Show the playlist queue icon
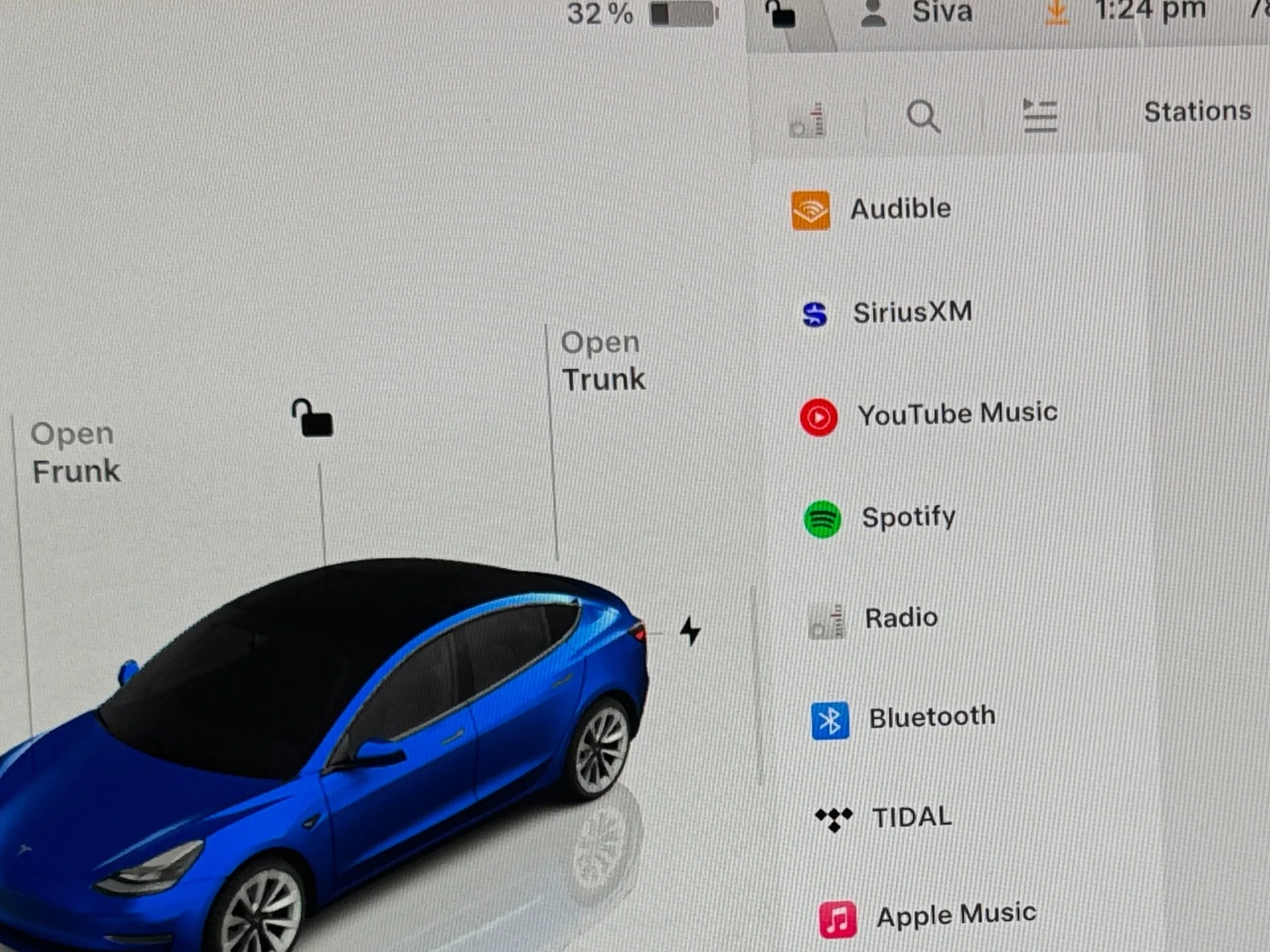Viewport: 1270px width, 952px height. pos(1040,116)
